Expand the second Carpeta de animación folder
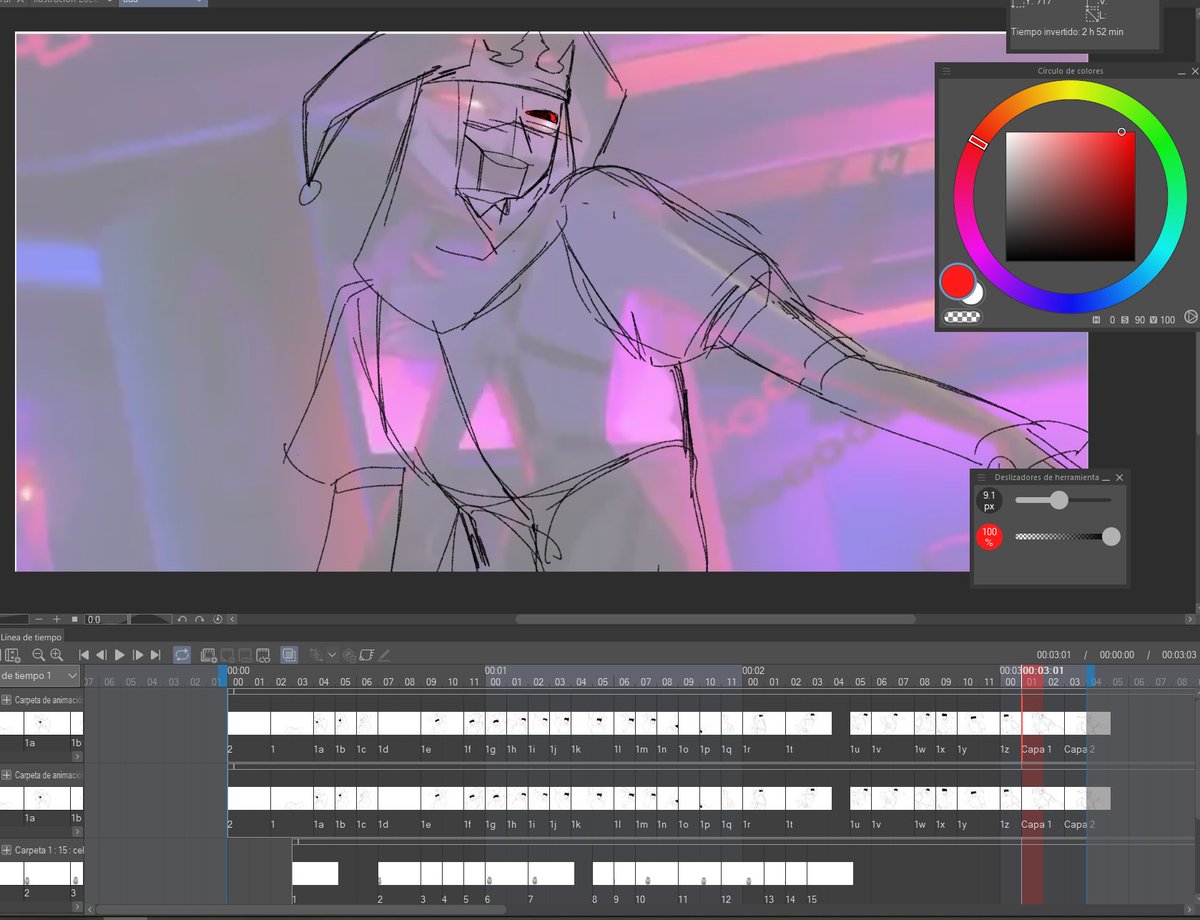This screenshot has height=920, width=1200. 6,775
